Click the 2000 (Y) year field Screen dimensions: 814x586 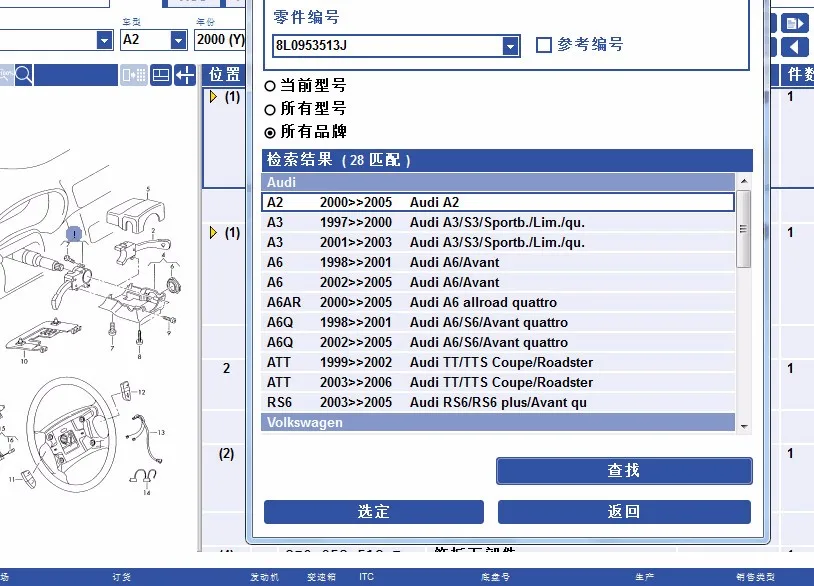click(x=220, y=40)
